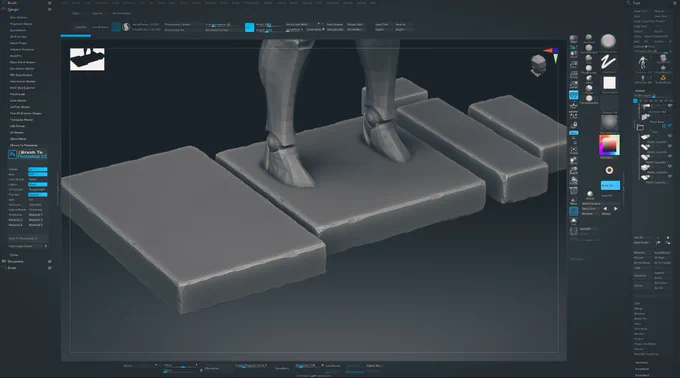
Task: Click the ZBrush To Photoshop CC banner
Action: point(28,154)
